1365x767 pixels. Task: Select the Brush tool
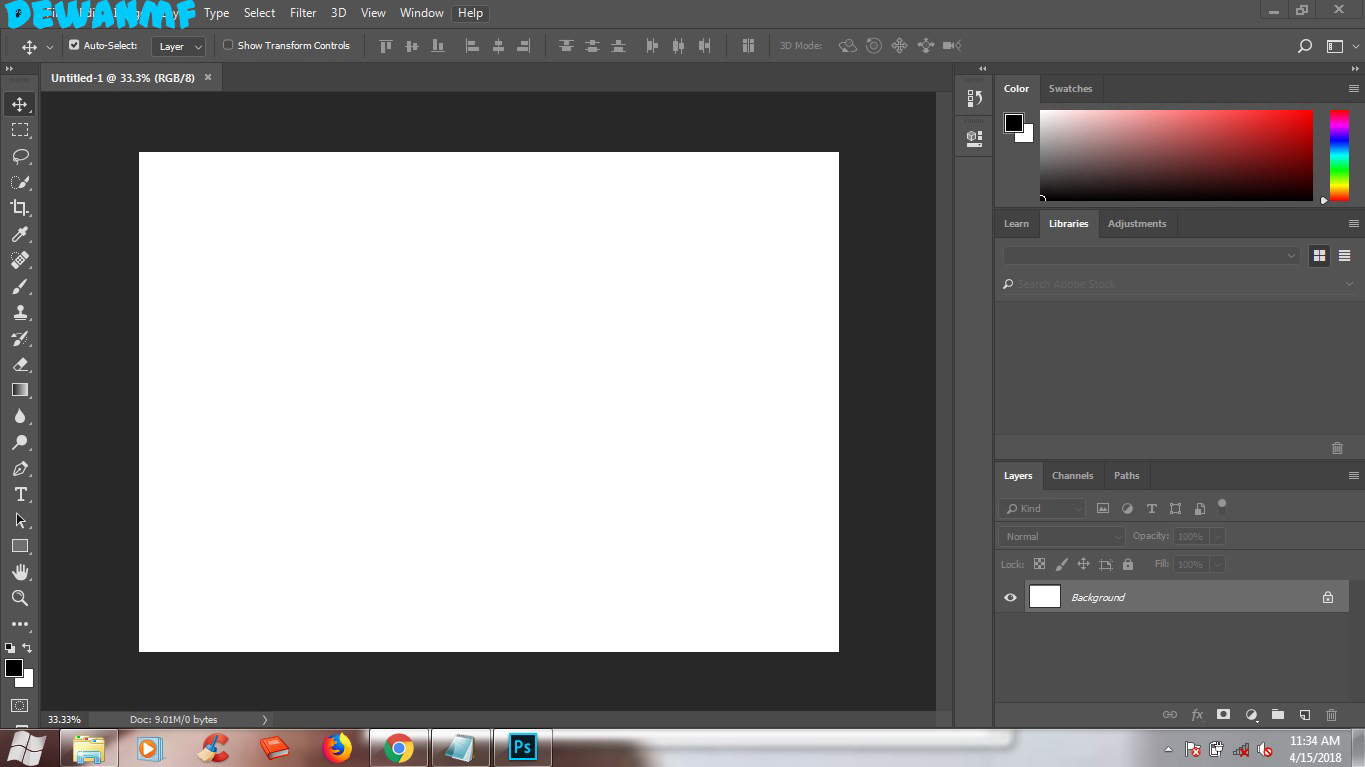[x=20, y=287]
